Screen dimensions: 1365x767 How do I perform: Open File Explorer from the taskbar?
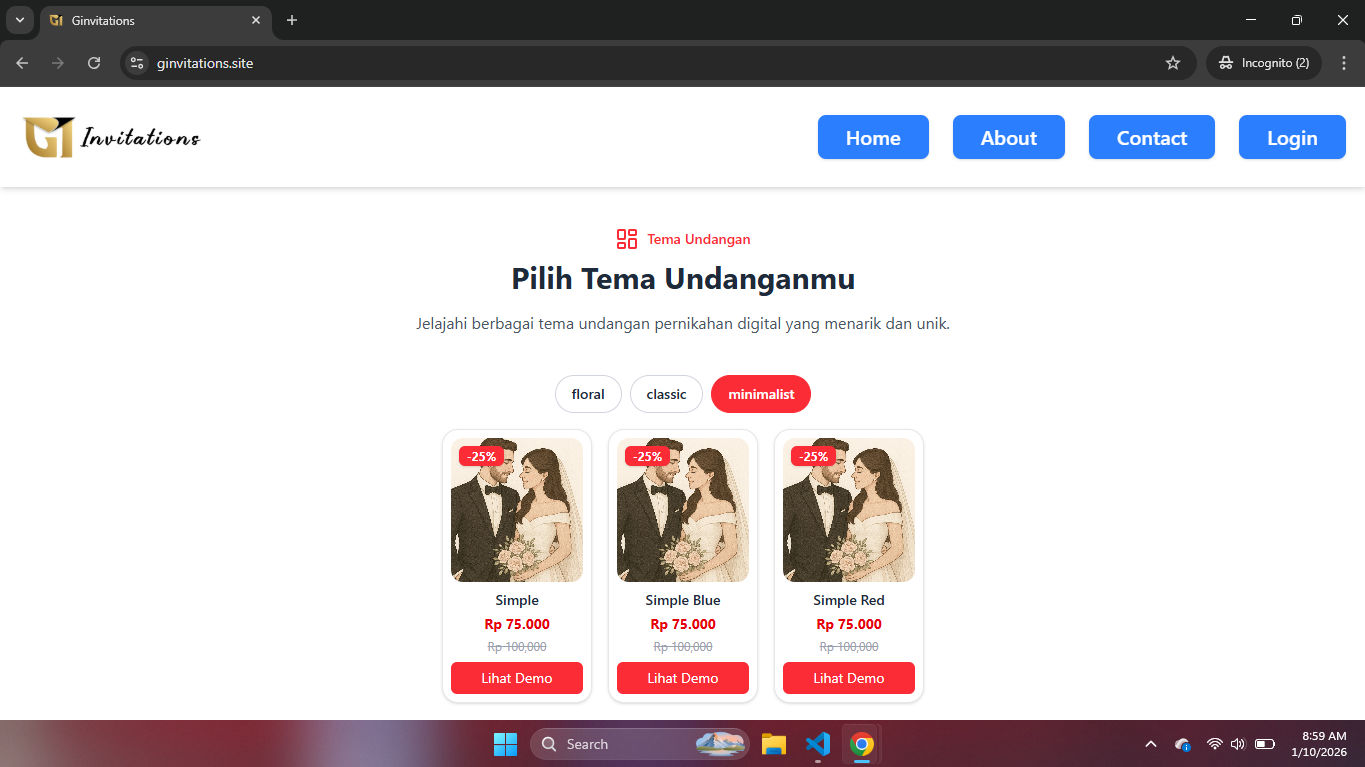point(773,744)
